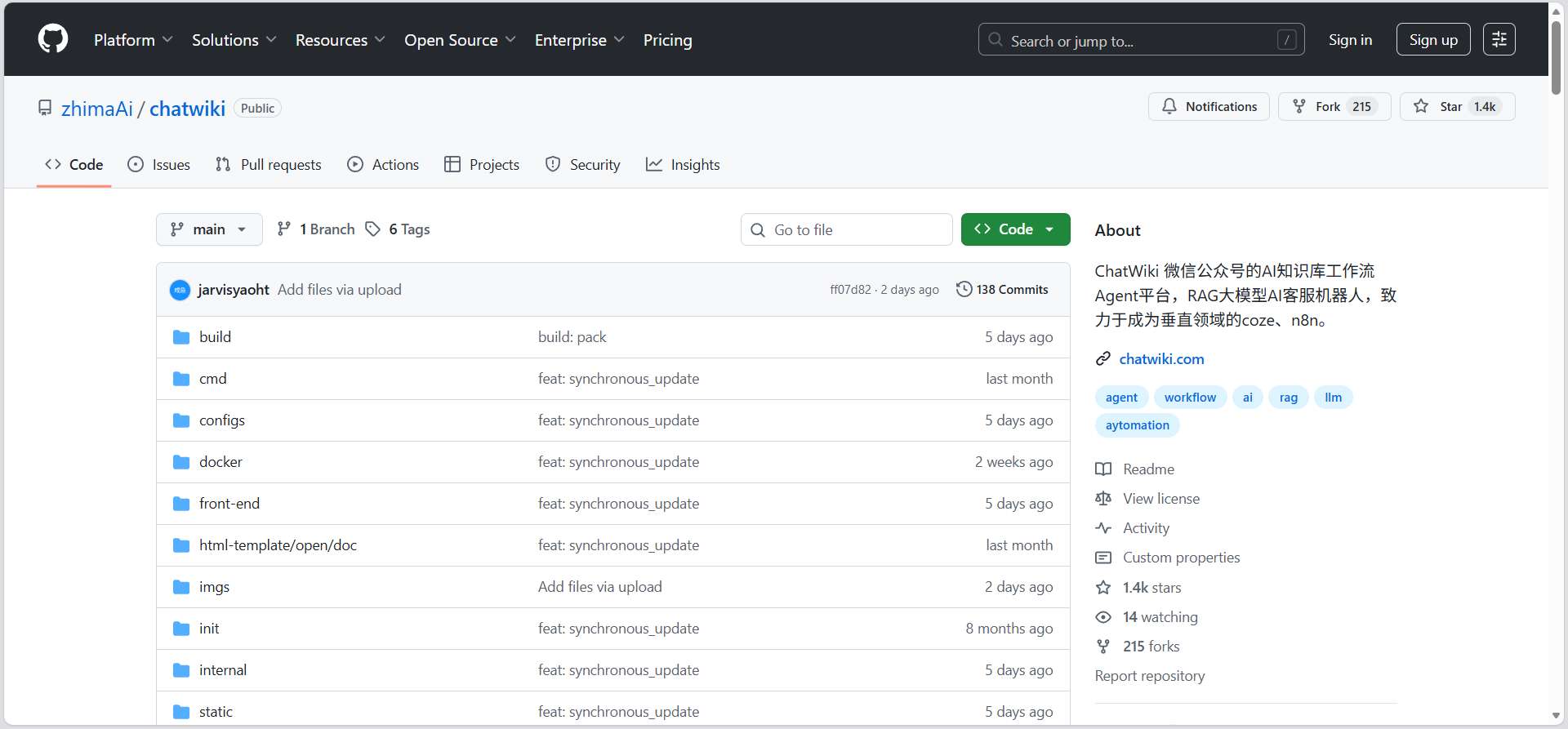
Task: Open the Code tab
Action: pos(73,165)
